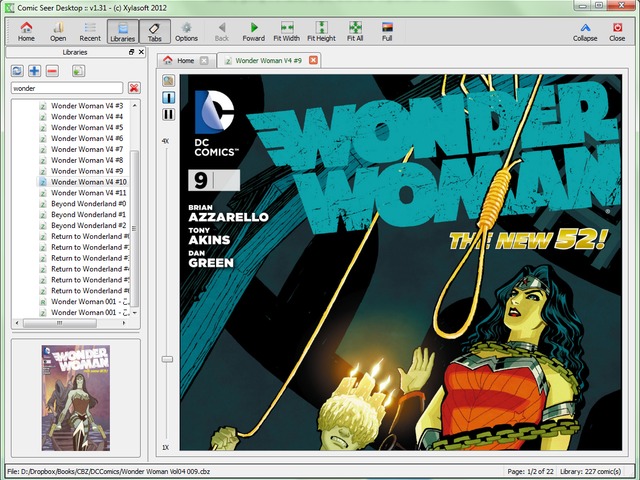Click the Home toolbar button
Screen dimensions: 640x480
(x=26, y=31)
